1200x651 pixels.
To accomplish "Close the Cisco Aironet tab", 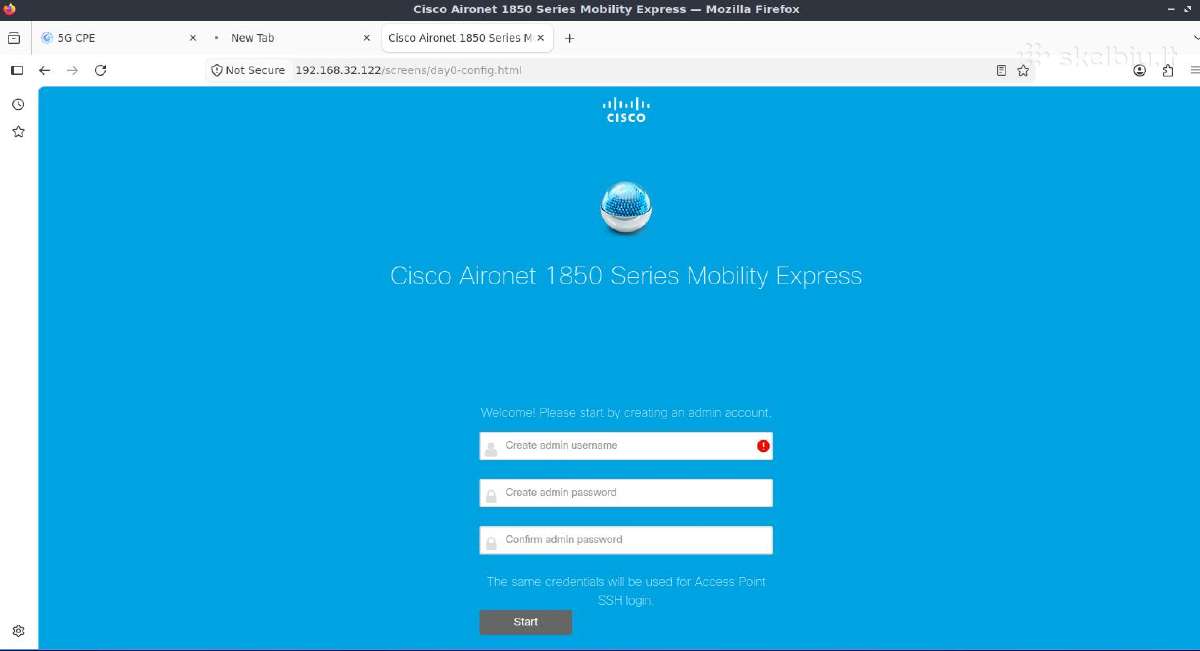I will click(541, 38).
